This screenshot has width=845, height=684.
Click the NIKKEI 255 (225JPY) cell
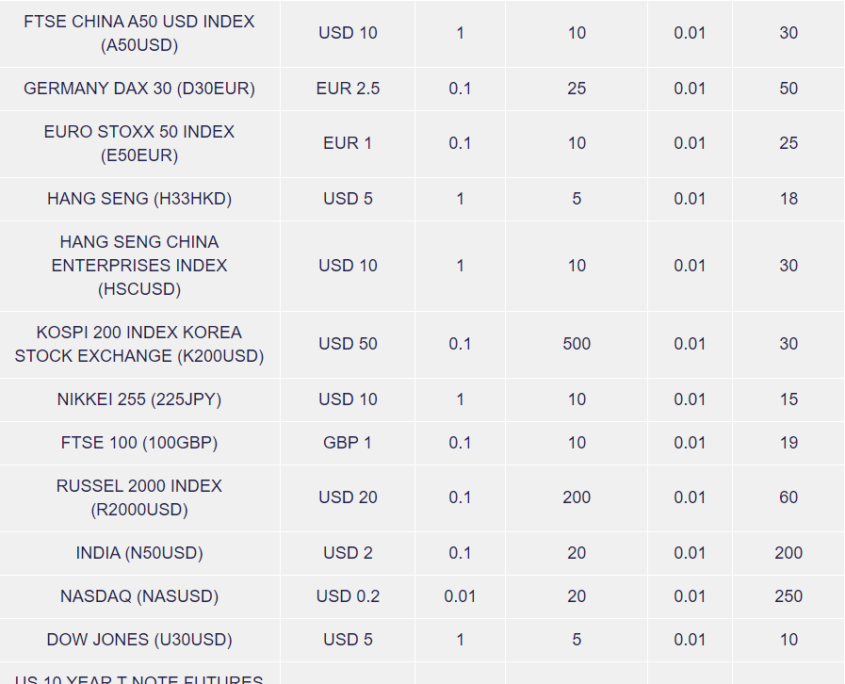(x=139, y=400)
